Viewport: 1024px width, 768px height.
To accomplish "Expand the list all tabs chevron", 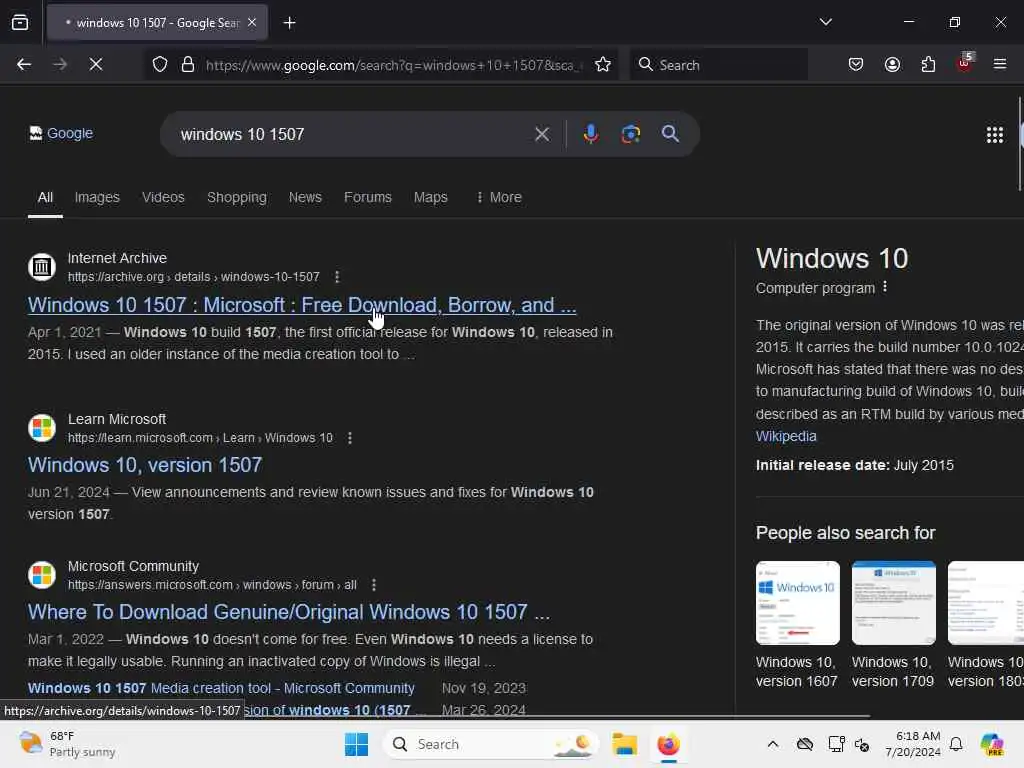I will 825,22.
